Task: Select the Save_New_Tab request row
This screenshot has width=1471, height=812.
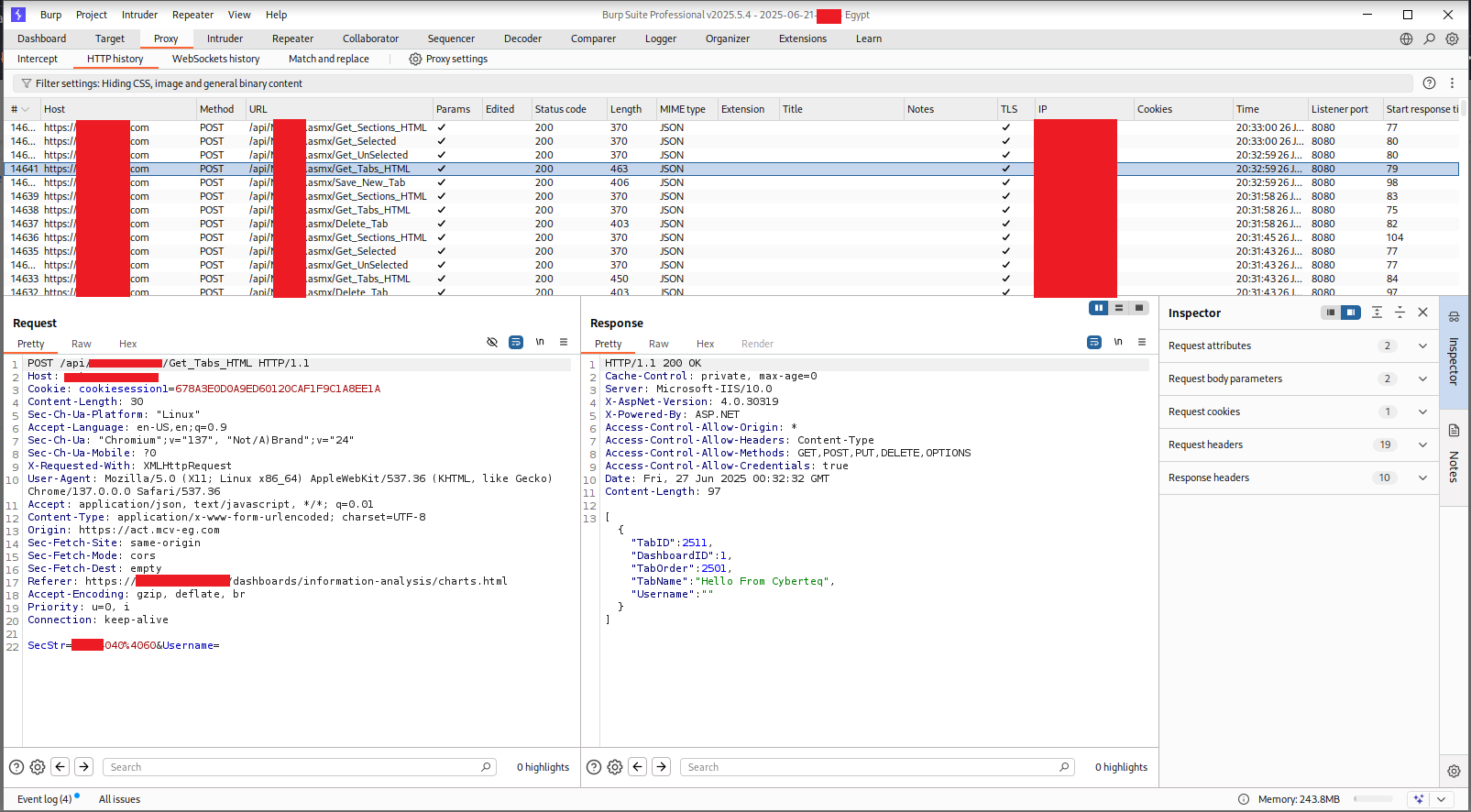Action: click(731, 182)
